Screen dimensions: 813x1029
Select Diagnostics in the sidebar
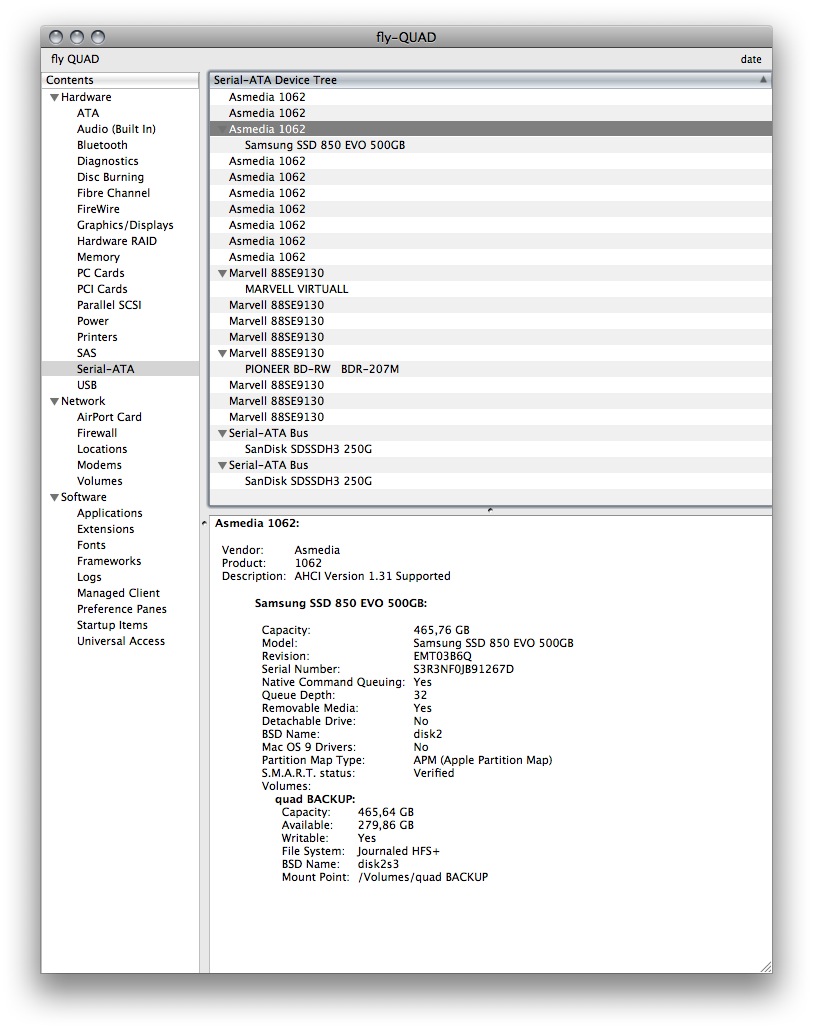tap(108, 161)
